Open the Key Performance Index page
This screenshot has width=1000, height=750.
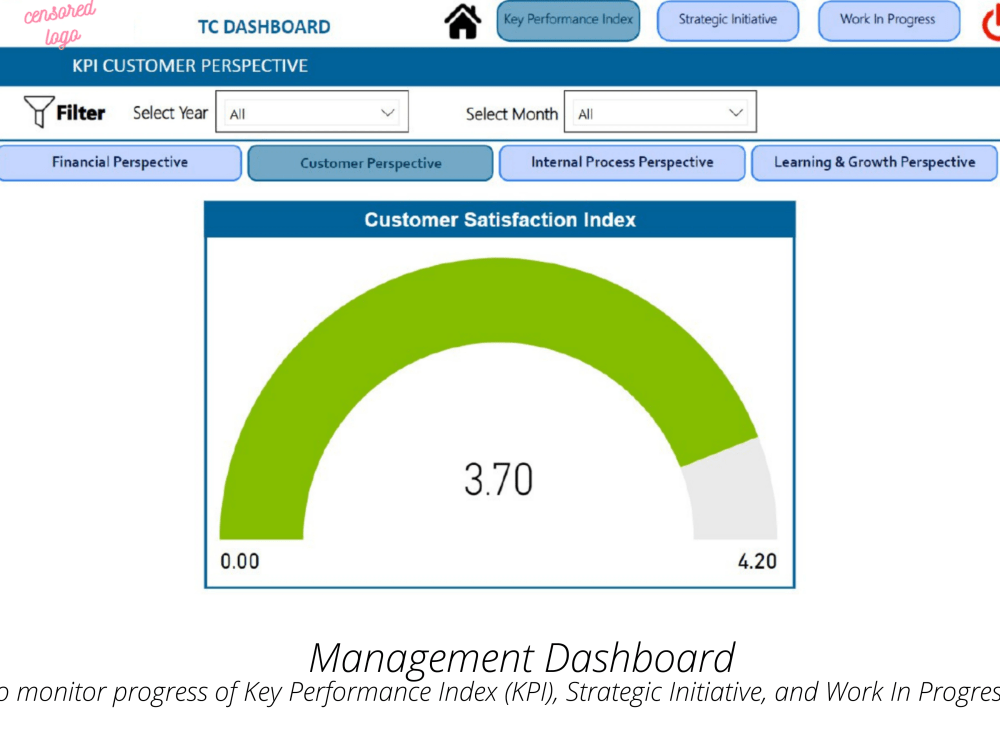pos(568,20)
